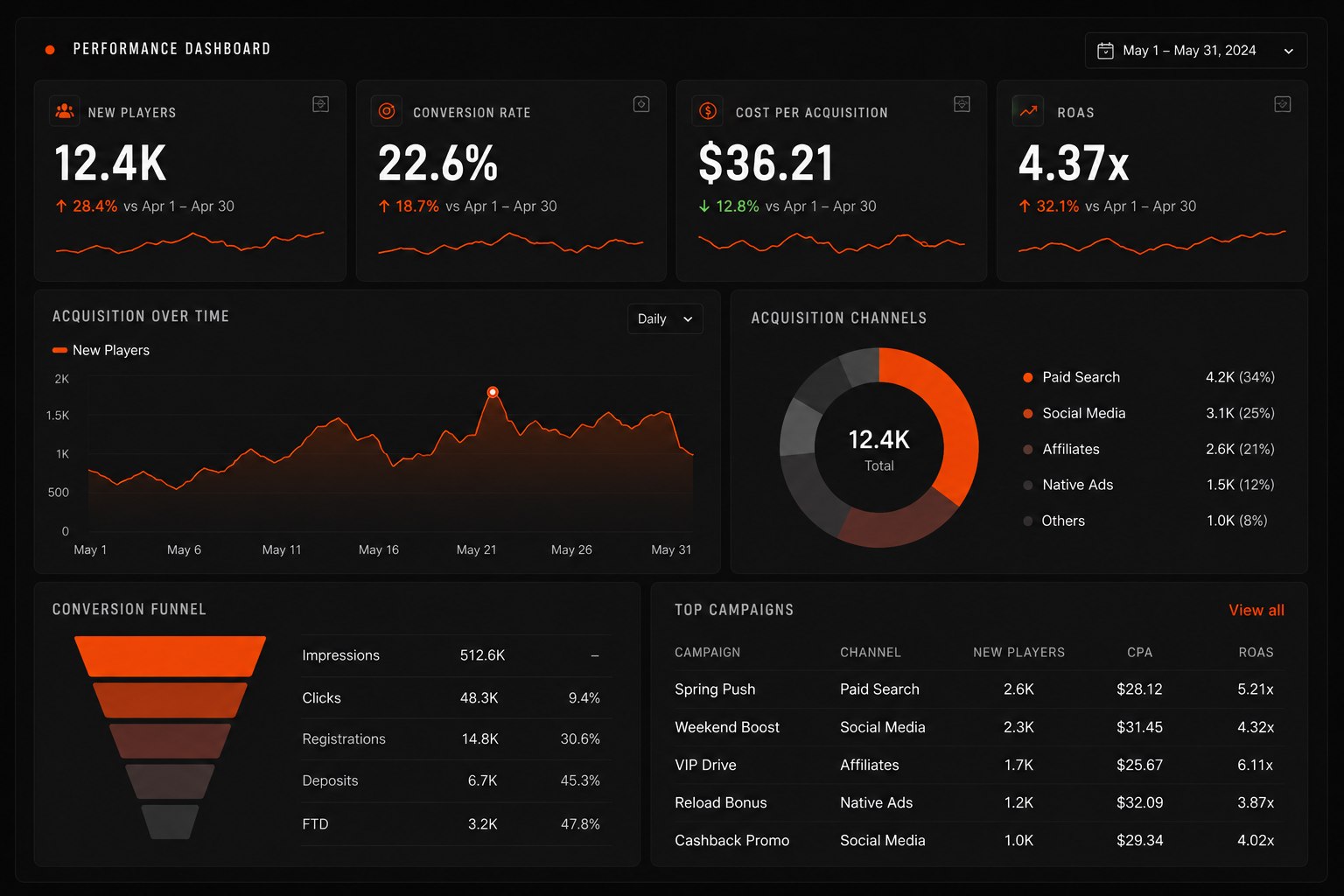Image resolution: width=1344 pixels, height=896 pixels.
Task: Click the up arrow beside 28.4%
Action: [61, 206]
